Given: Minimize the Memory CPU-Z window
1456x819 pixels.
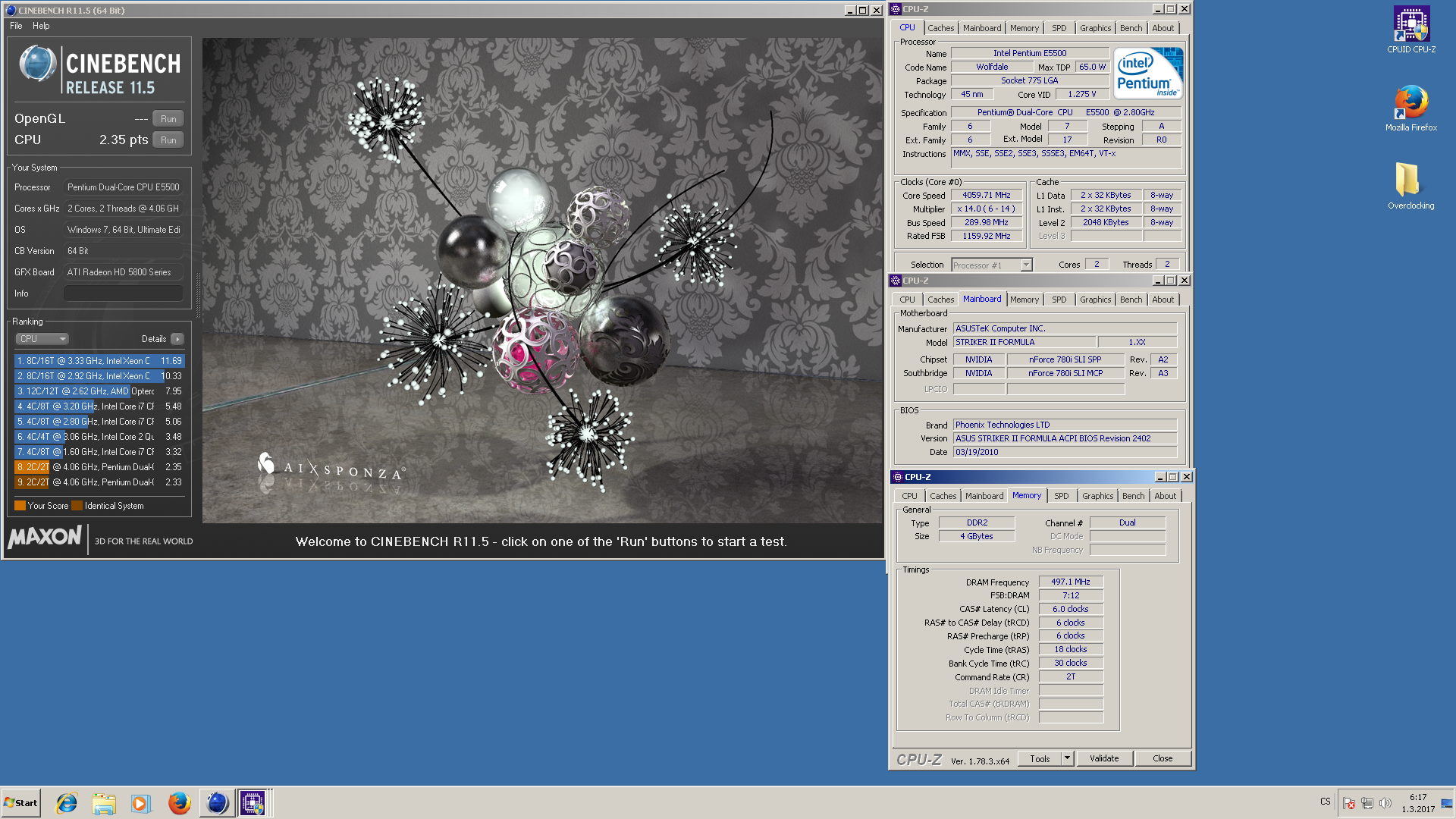Looking at the screenshot, I should [1160, 477].
